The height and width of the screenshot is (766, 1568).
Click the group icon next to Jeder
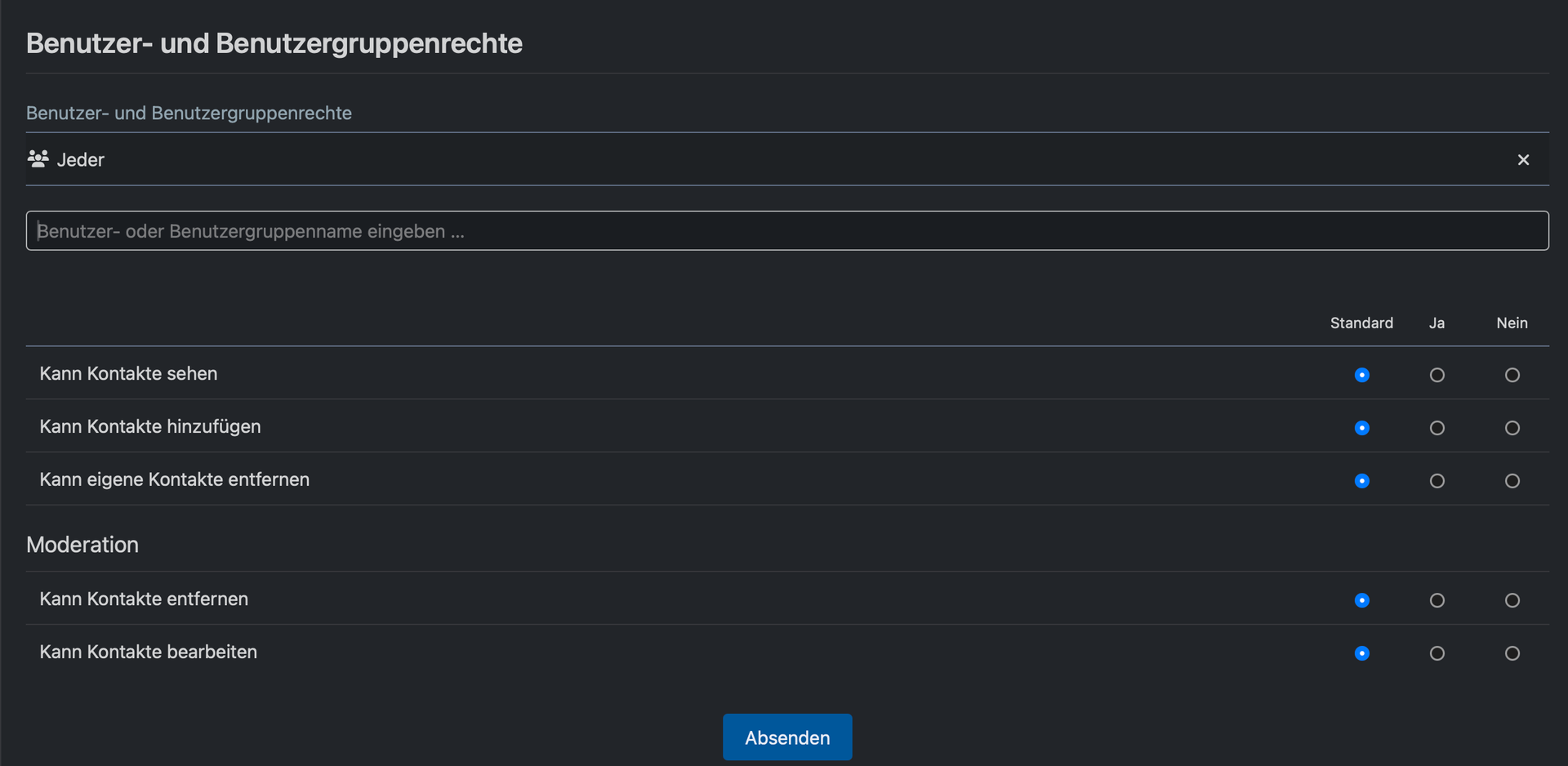[x=38, y=159]
